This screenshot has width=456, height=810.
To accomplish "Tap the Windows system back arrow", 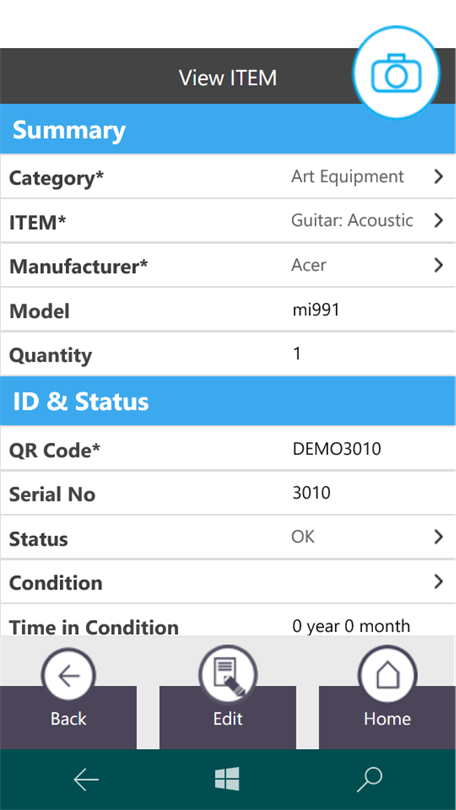I will pyautogui.click(x=86, y=779).
